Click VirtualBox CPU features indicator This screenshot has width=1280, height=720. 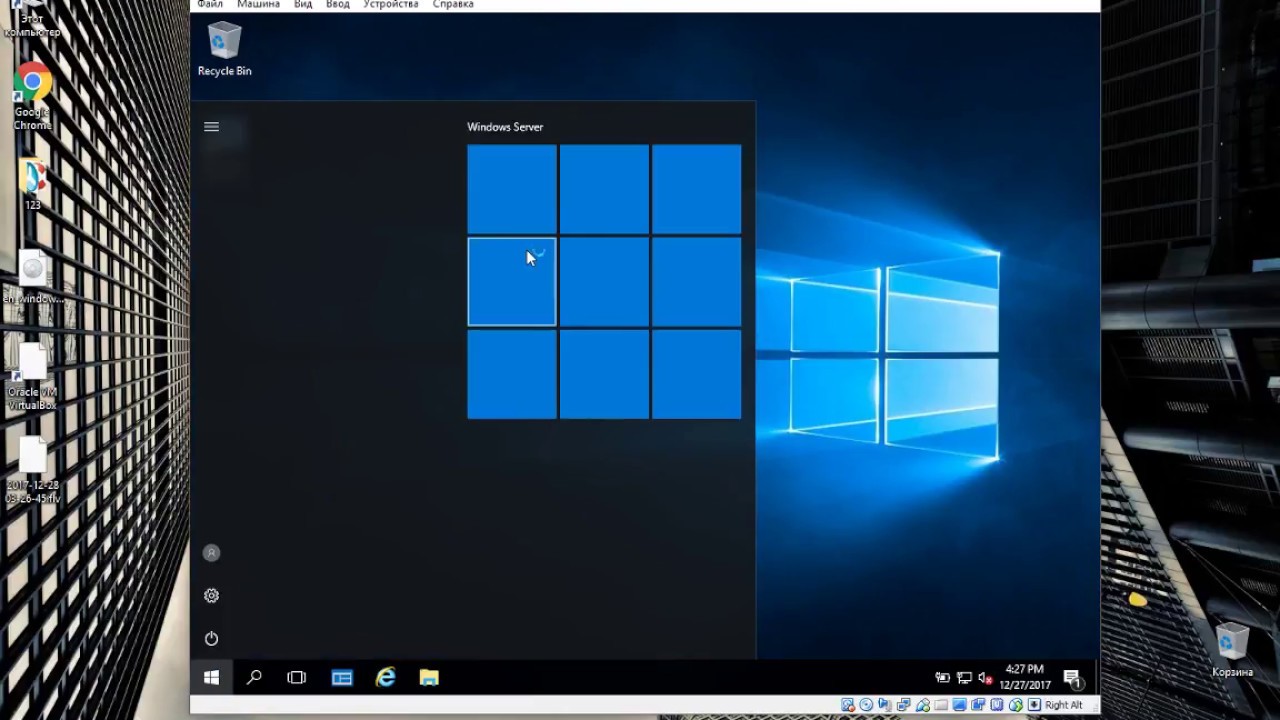tap(997, 705)
